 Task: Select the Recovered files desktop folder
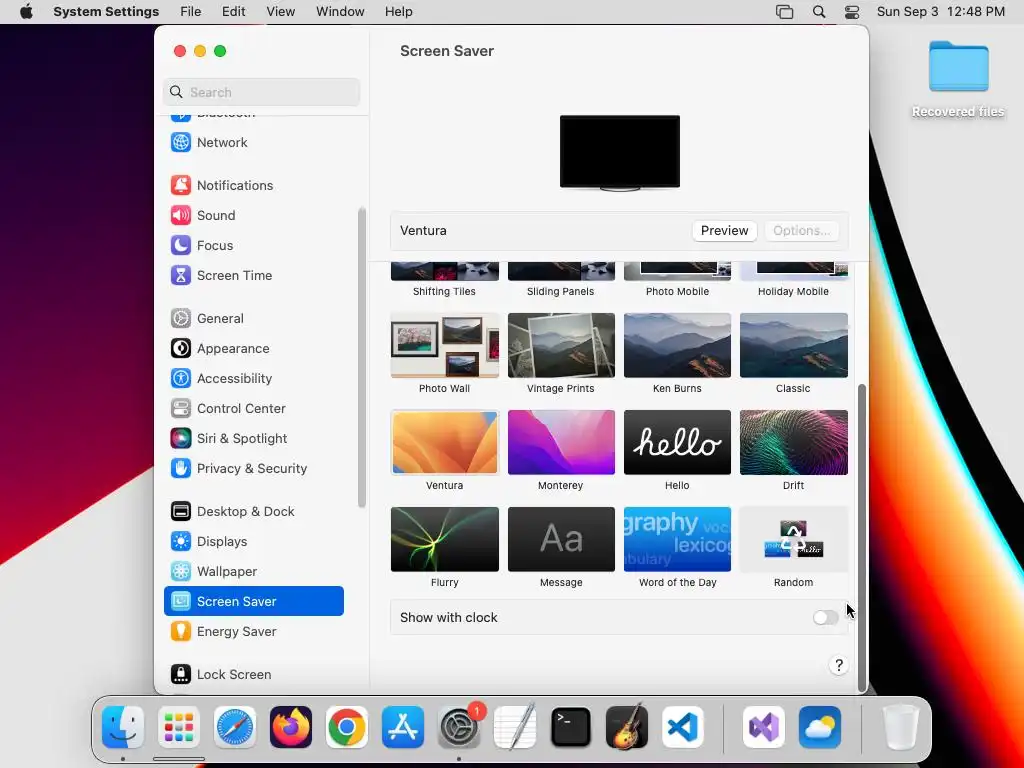tap(958, 79)
